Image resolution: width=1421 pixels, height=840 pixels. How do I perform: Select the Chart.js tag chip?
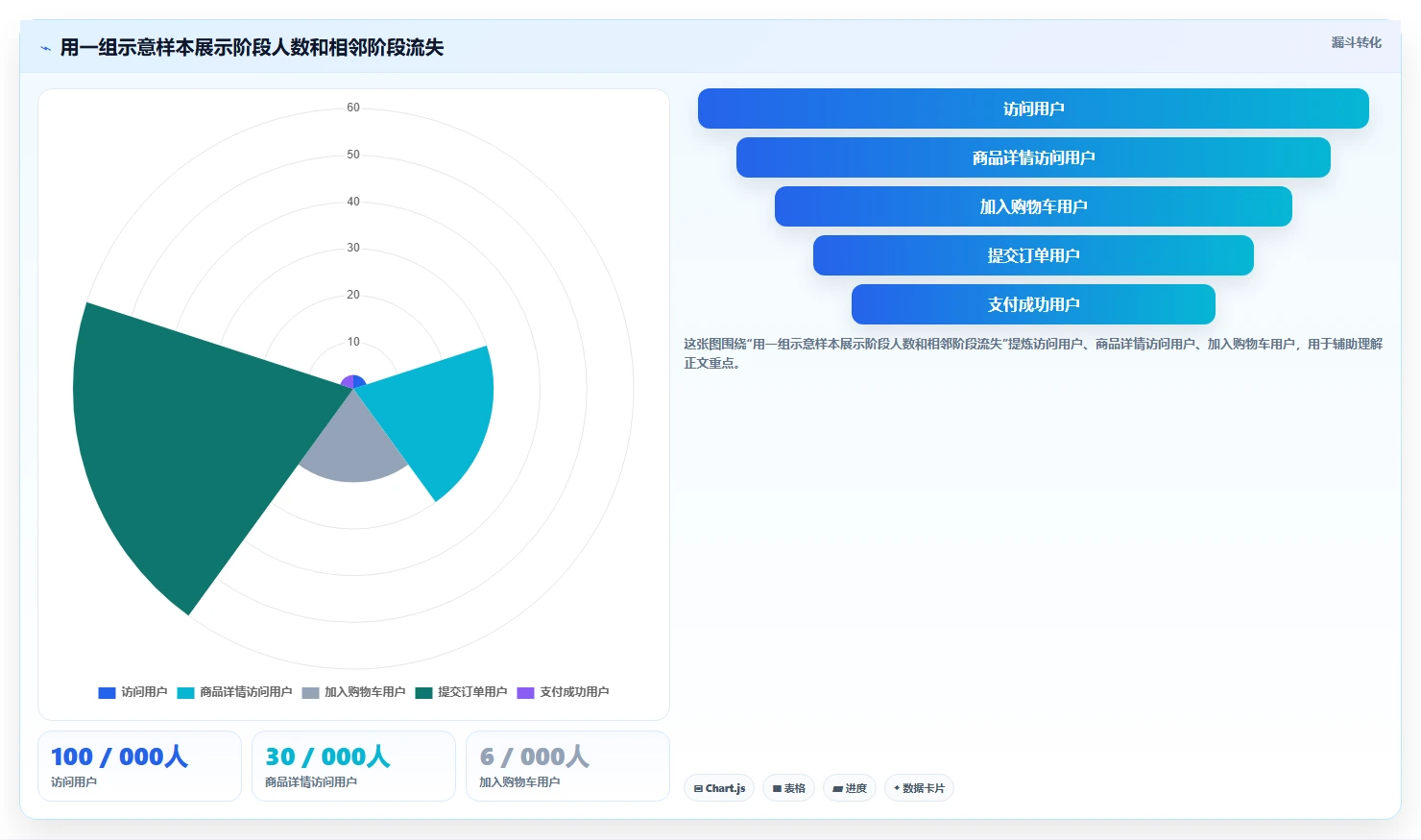coord(719,788)
